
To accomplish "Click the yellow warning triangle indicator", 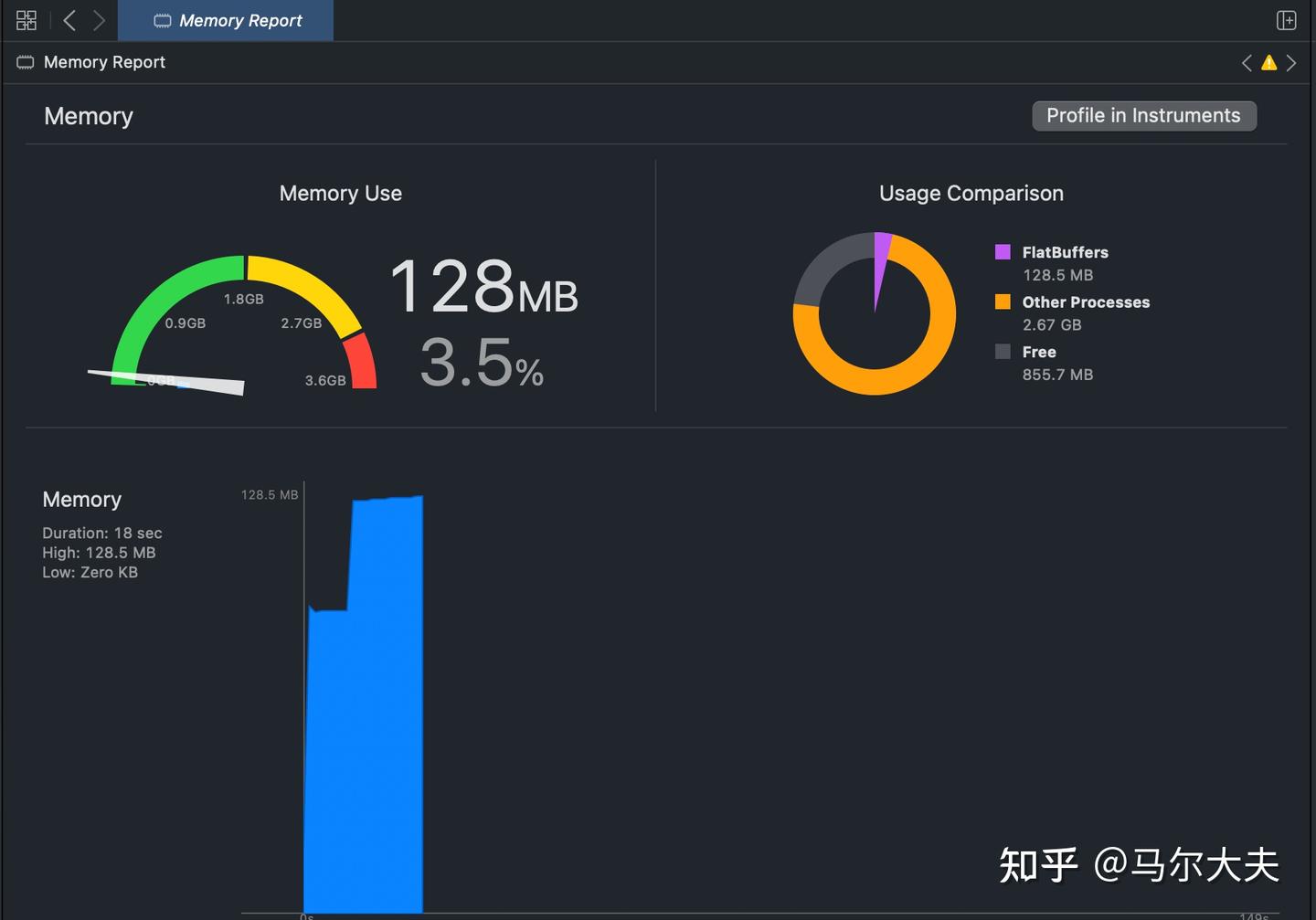I will (1268, 62).
